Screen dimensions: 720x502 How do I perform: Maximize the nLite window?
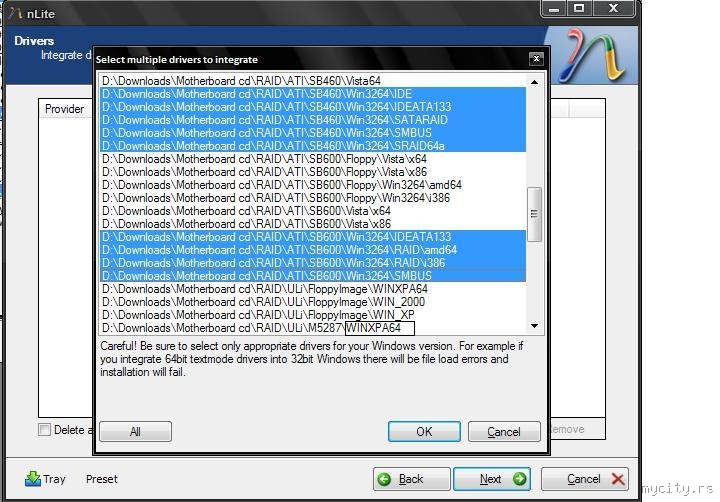579,8
